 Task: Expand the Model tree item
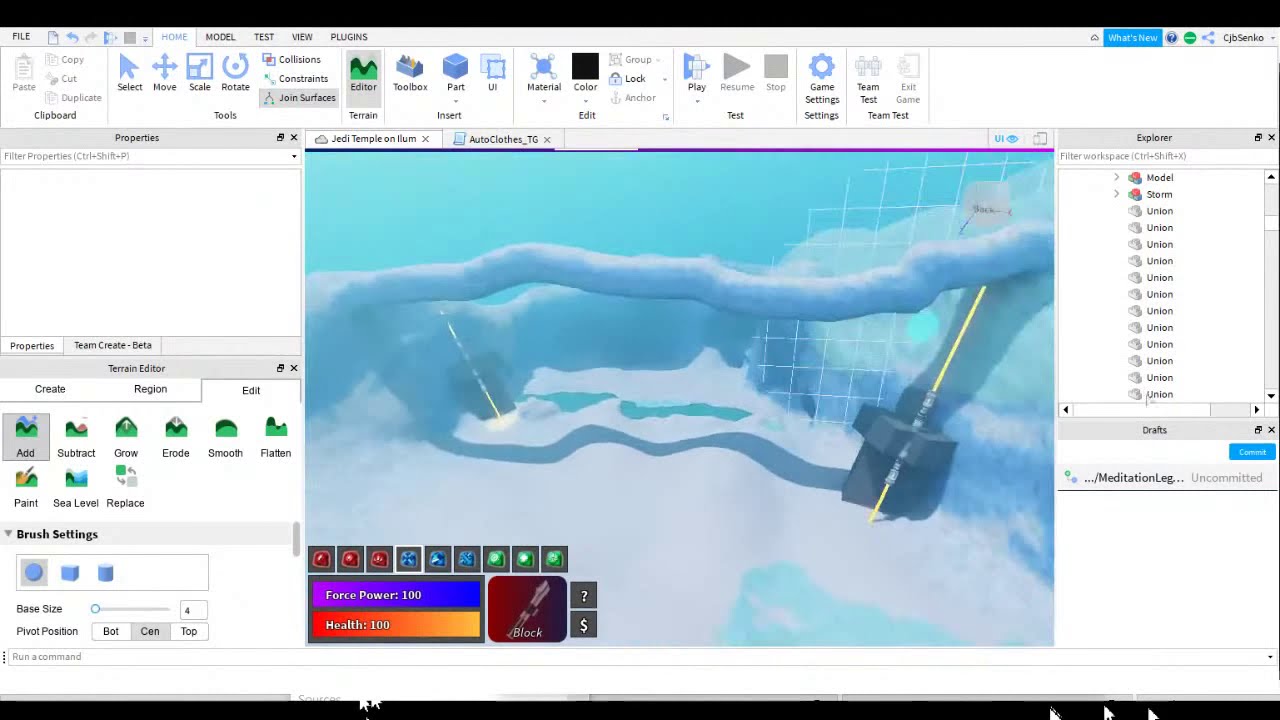click(1116, 177)
